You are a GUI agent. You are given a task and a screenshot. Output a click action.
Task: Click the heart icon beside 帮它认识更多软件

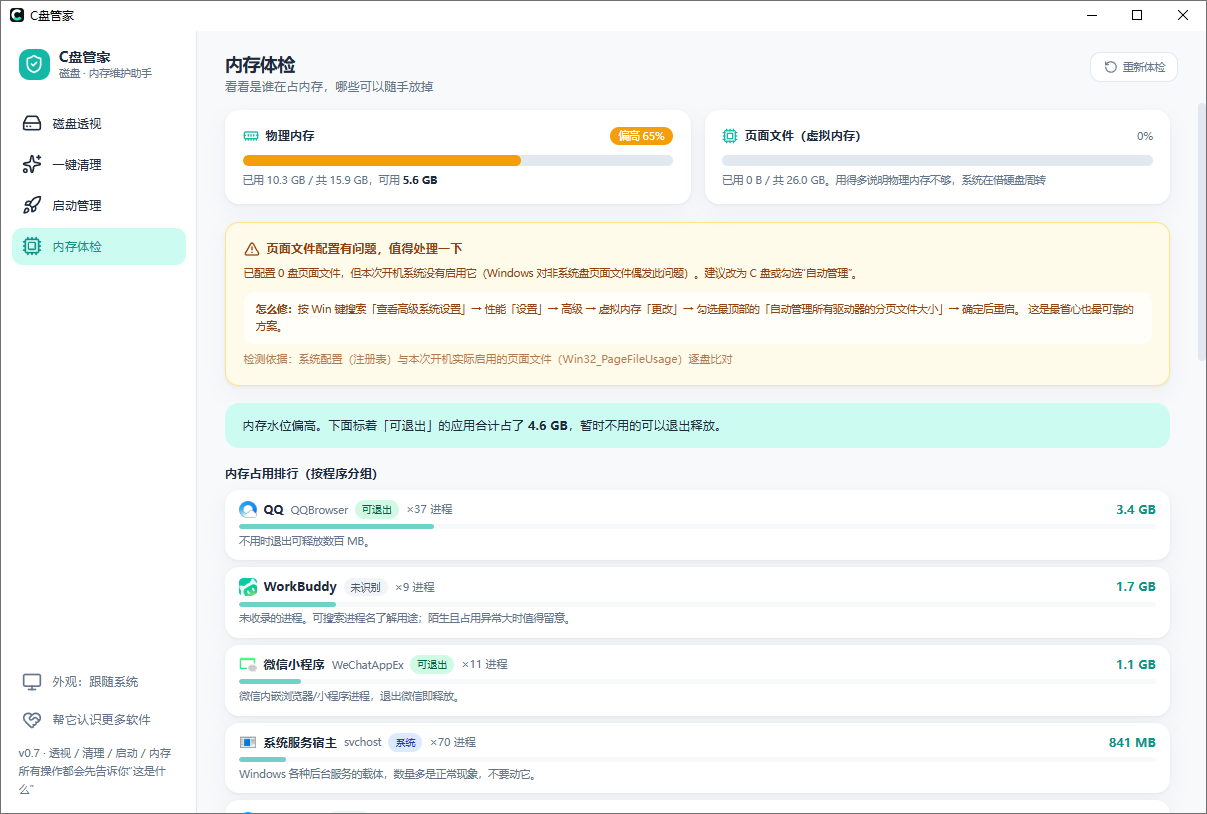32,719
